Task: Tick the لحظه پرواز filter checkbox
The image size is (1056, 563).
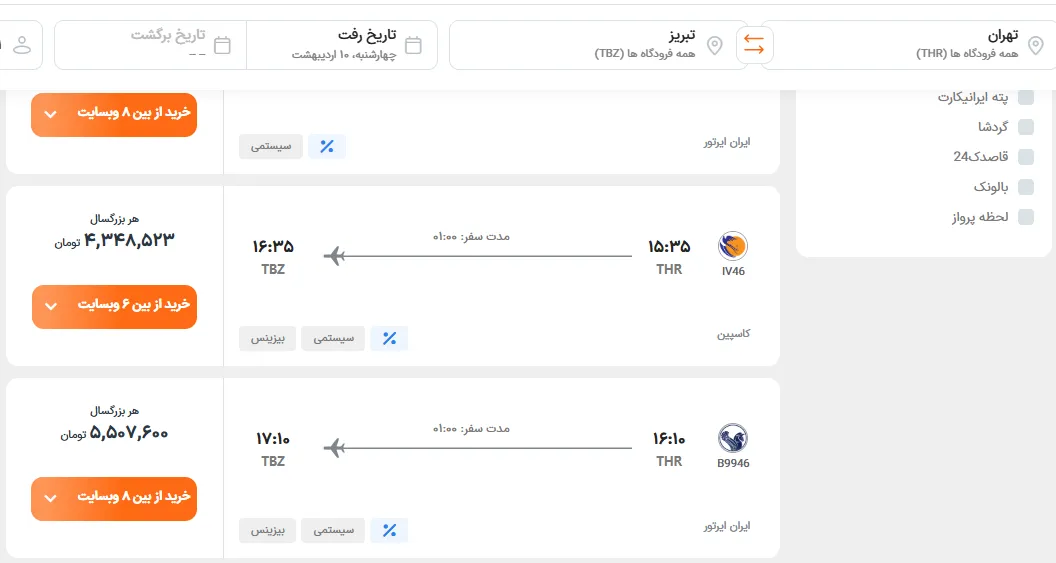Action: (1026, 217)
